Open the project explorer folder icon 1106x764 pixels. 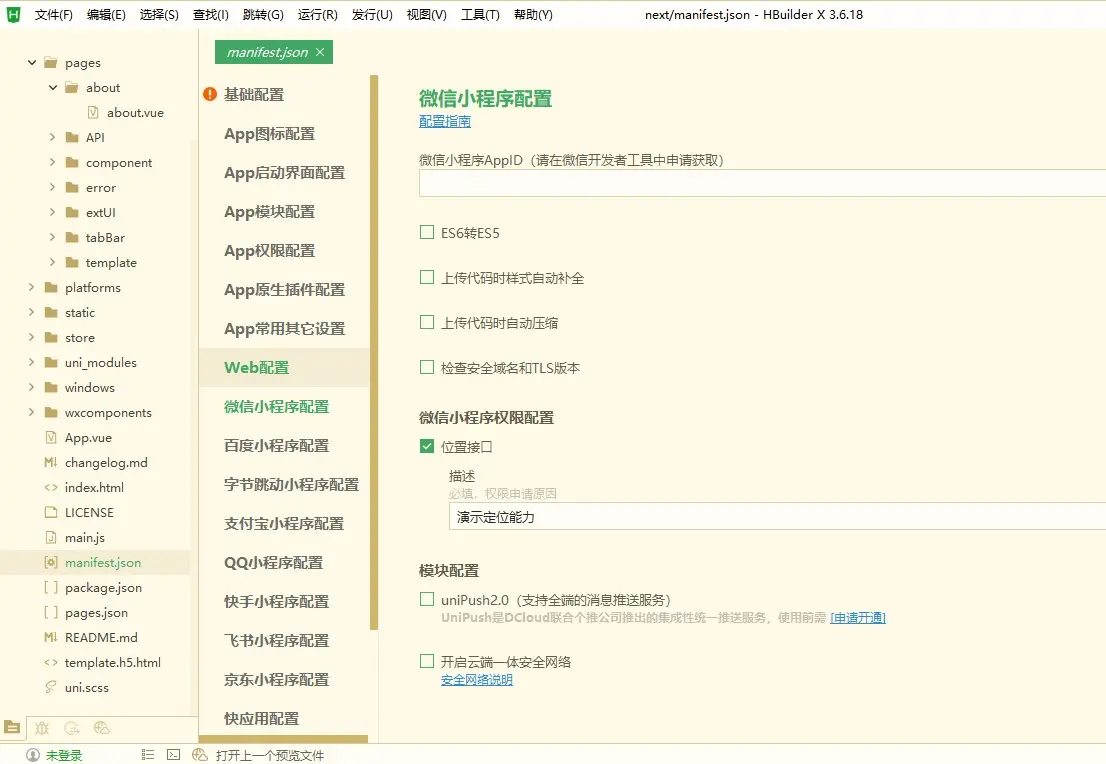click(13, 728)
